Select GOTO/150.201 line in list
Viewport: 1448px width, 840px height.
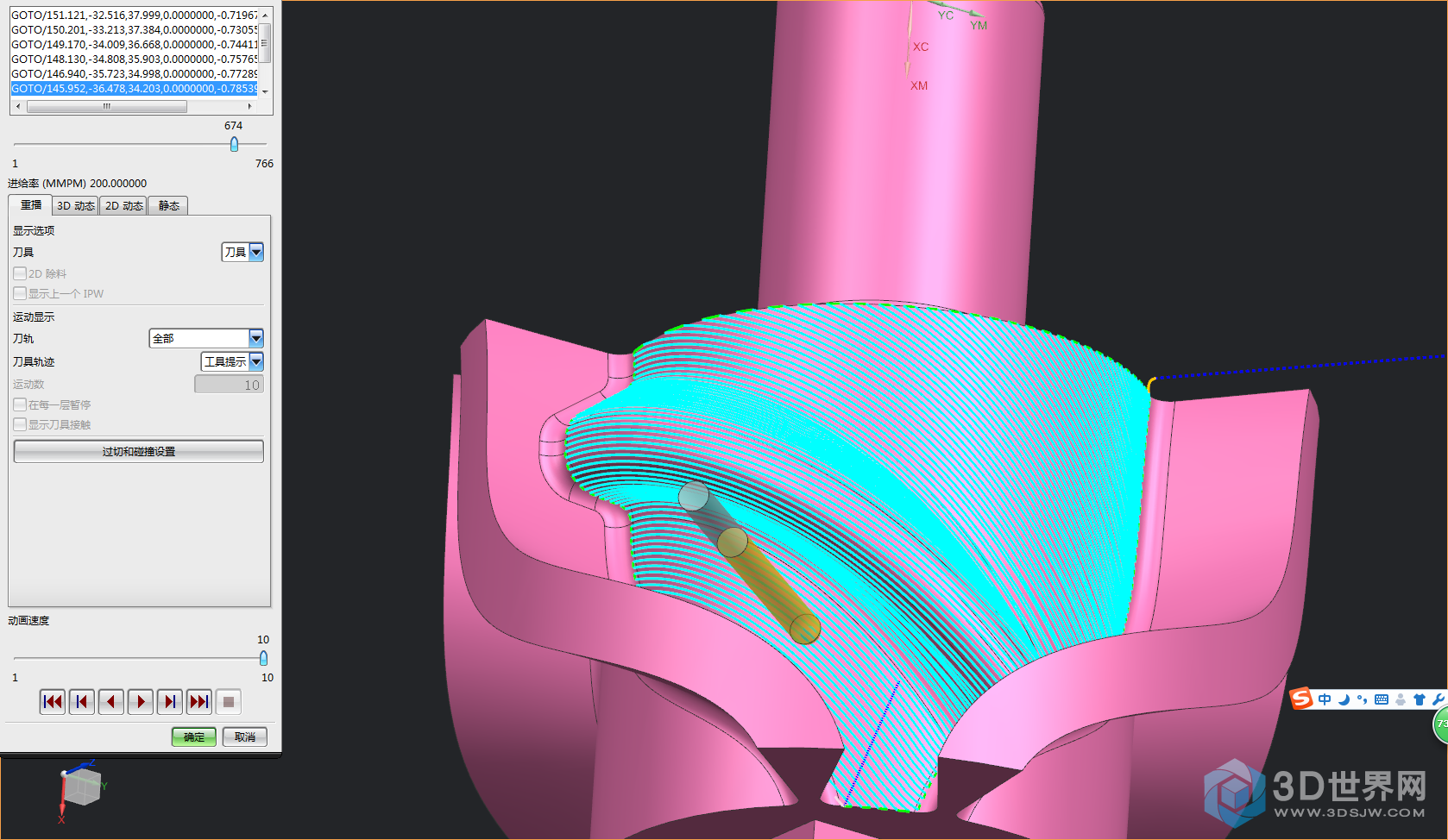[x=134, y=30]
